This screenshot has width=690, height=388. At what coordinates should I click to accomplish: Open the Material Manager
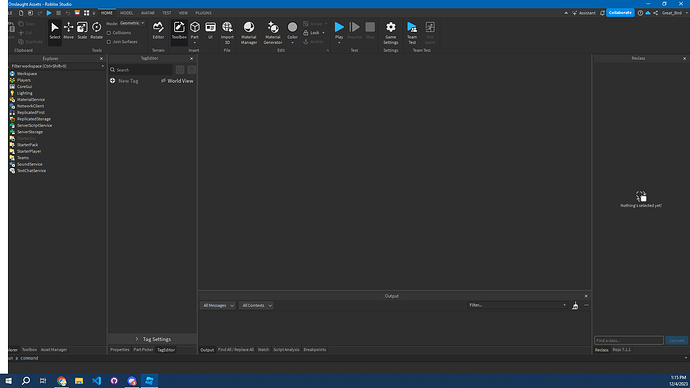(x=249, y=33)
